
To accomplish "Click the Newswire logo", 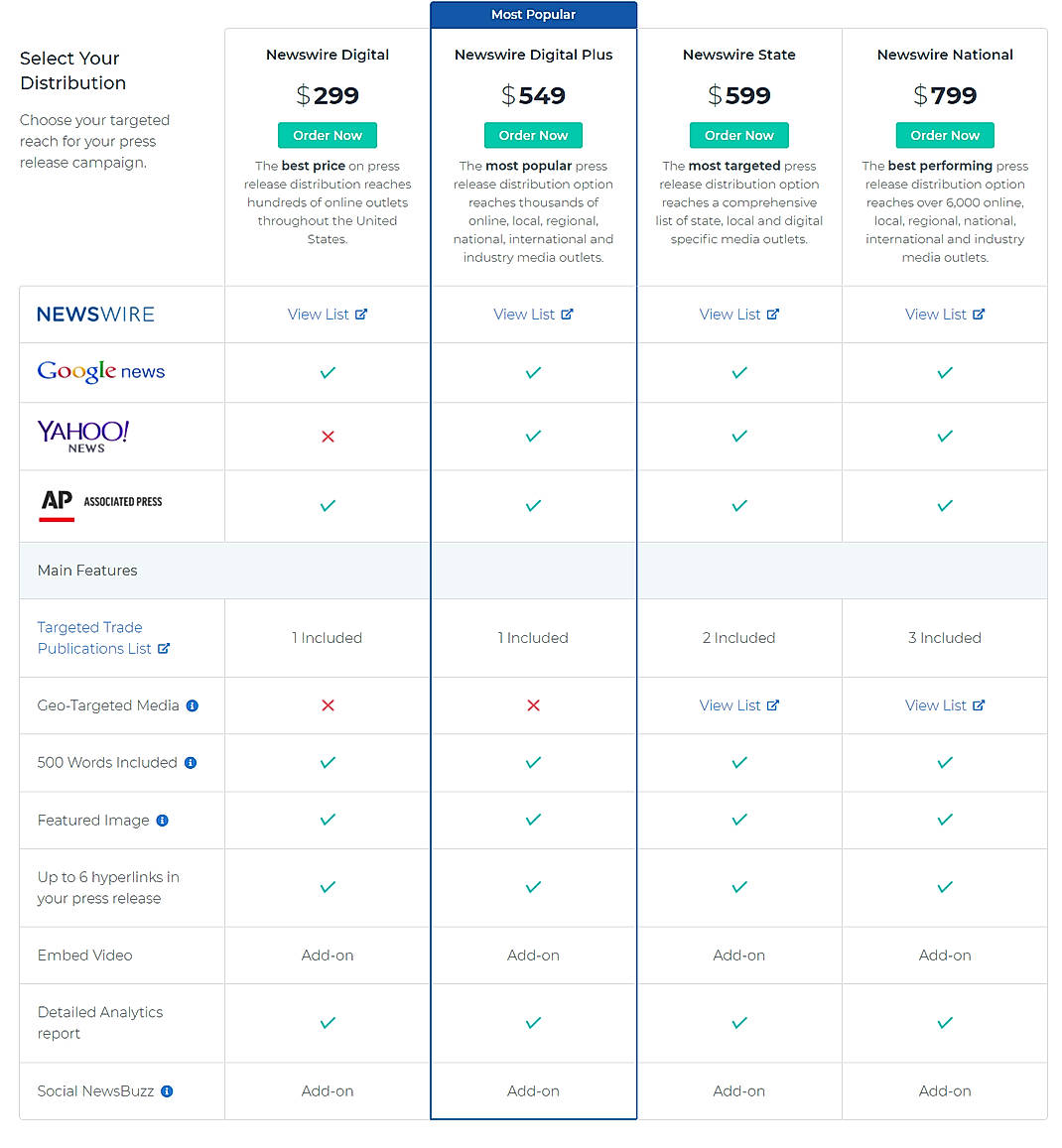I will pos(96,315).
